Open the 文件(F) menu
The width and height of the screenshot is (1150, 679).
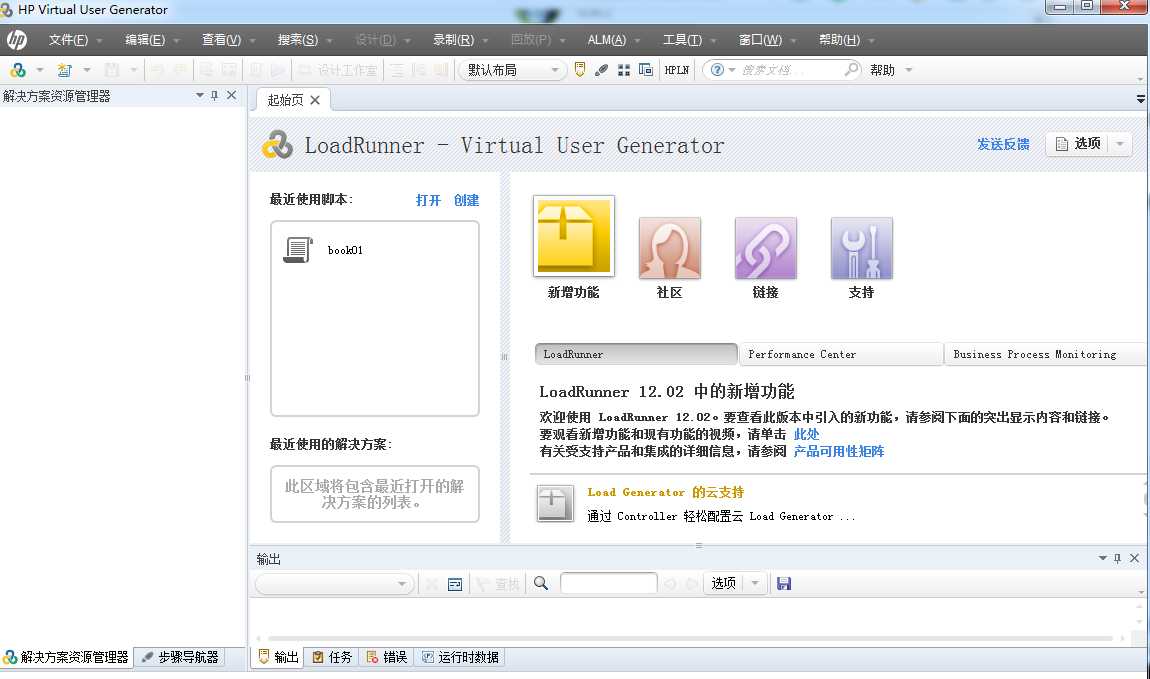(68, 40)
